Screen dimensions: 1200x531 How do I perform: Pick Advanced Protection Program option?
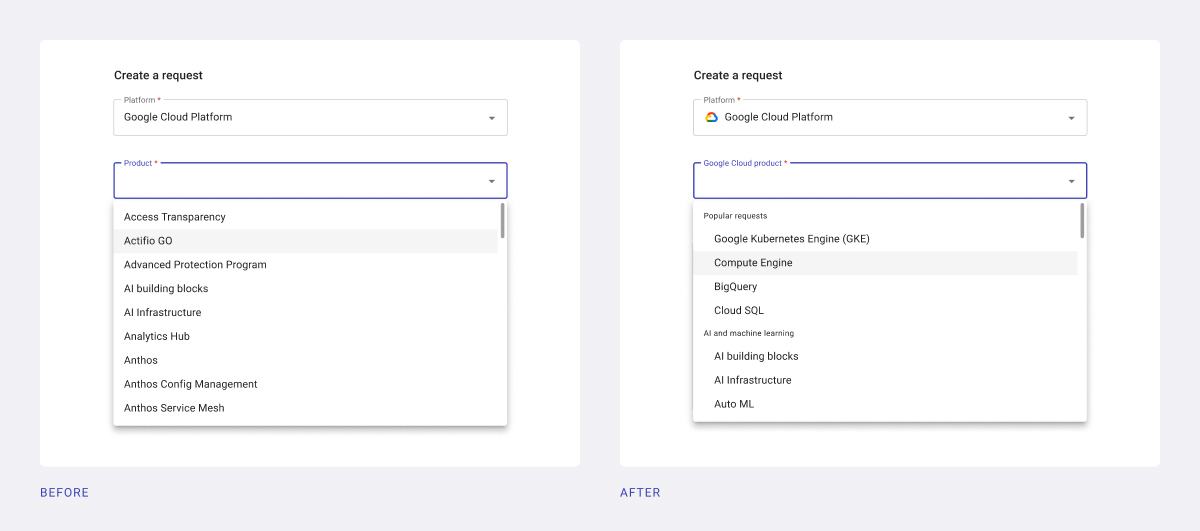[306, 265]
